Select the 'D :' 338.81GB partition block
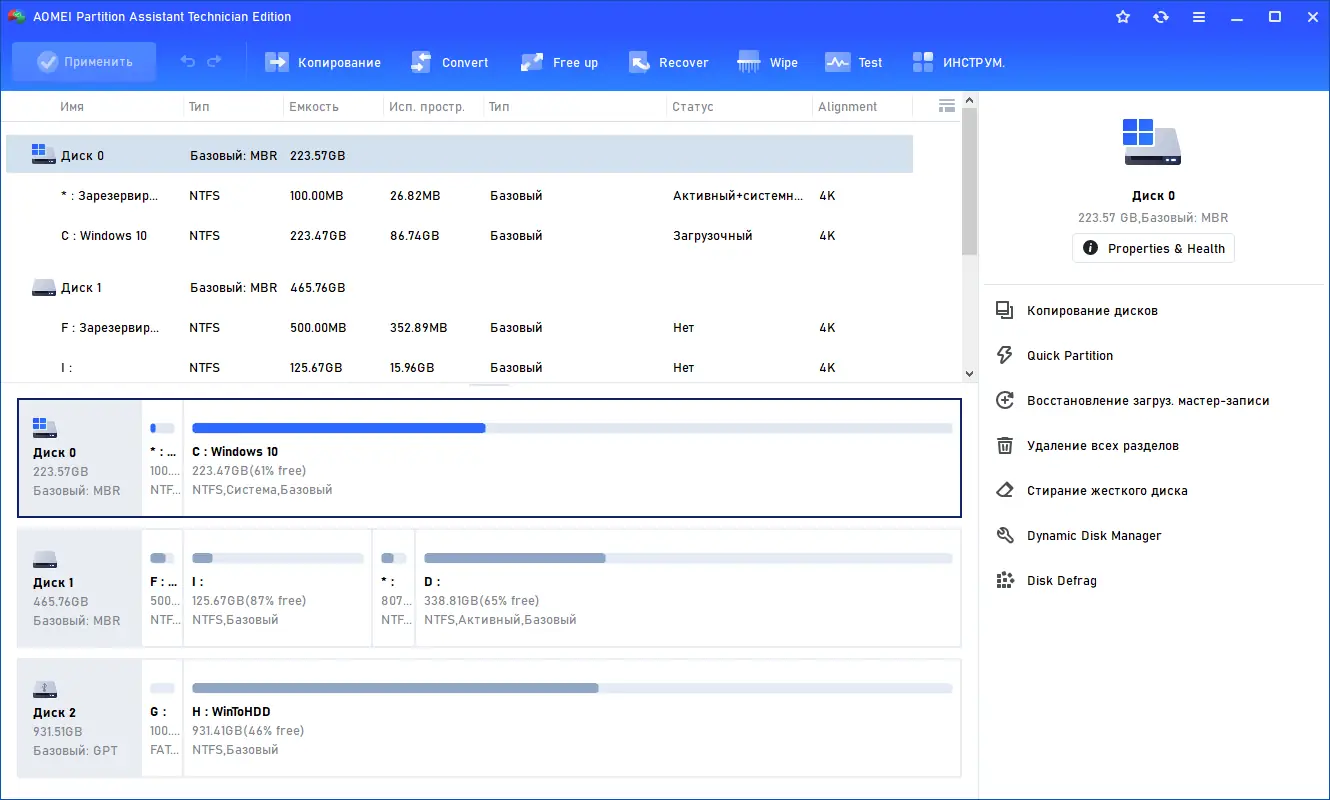1330x800 pixels. (688, 588)
